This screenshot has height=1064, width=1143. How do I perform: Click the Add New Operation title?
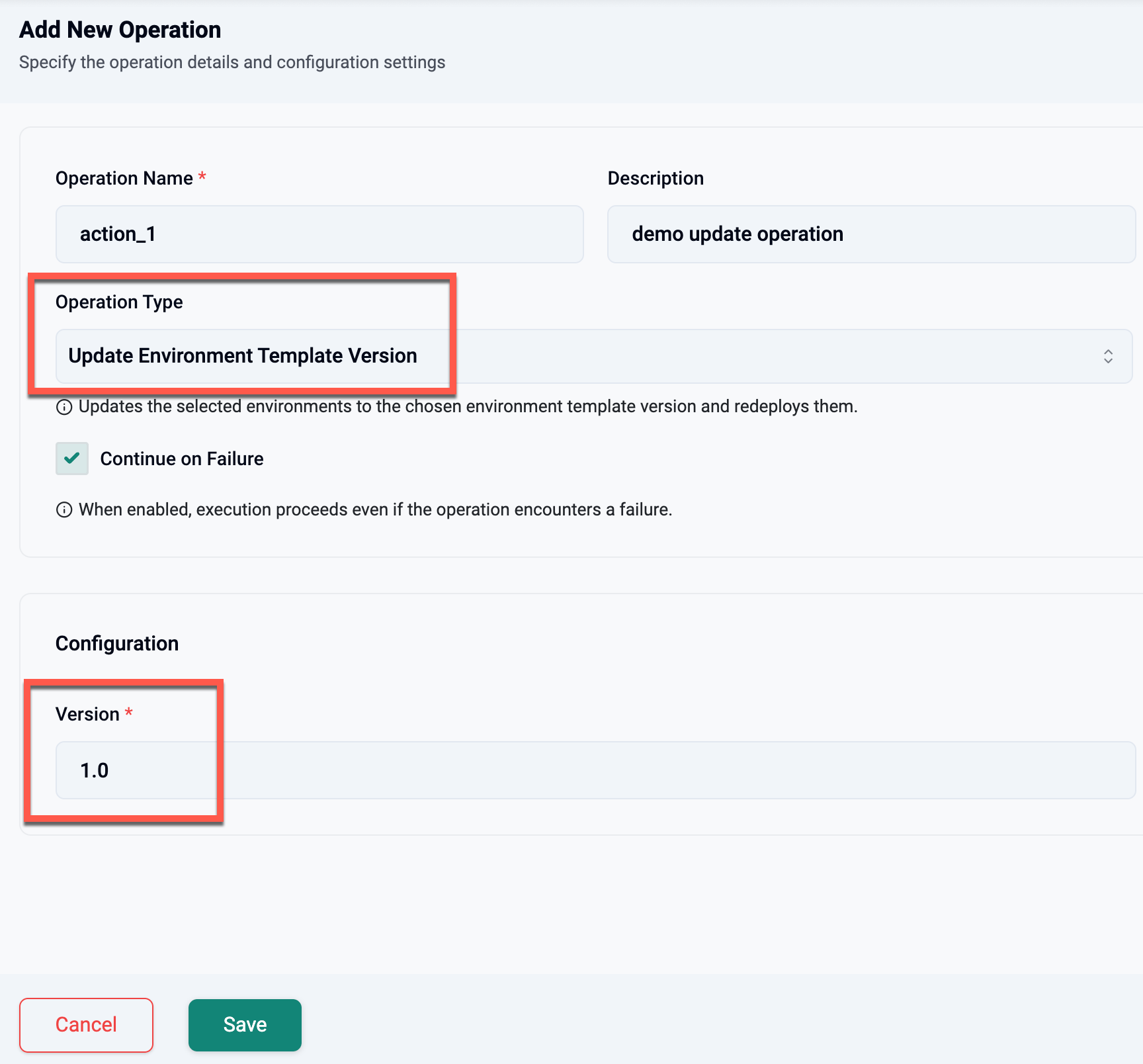tap(120, 30)
